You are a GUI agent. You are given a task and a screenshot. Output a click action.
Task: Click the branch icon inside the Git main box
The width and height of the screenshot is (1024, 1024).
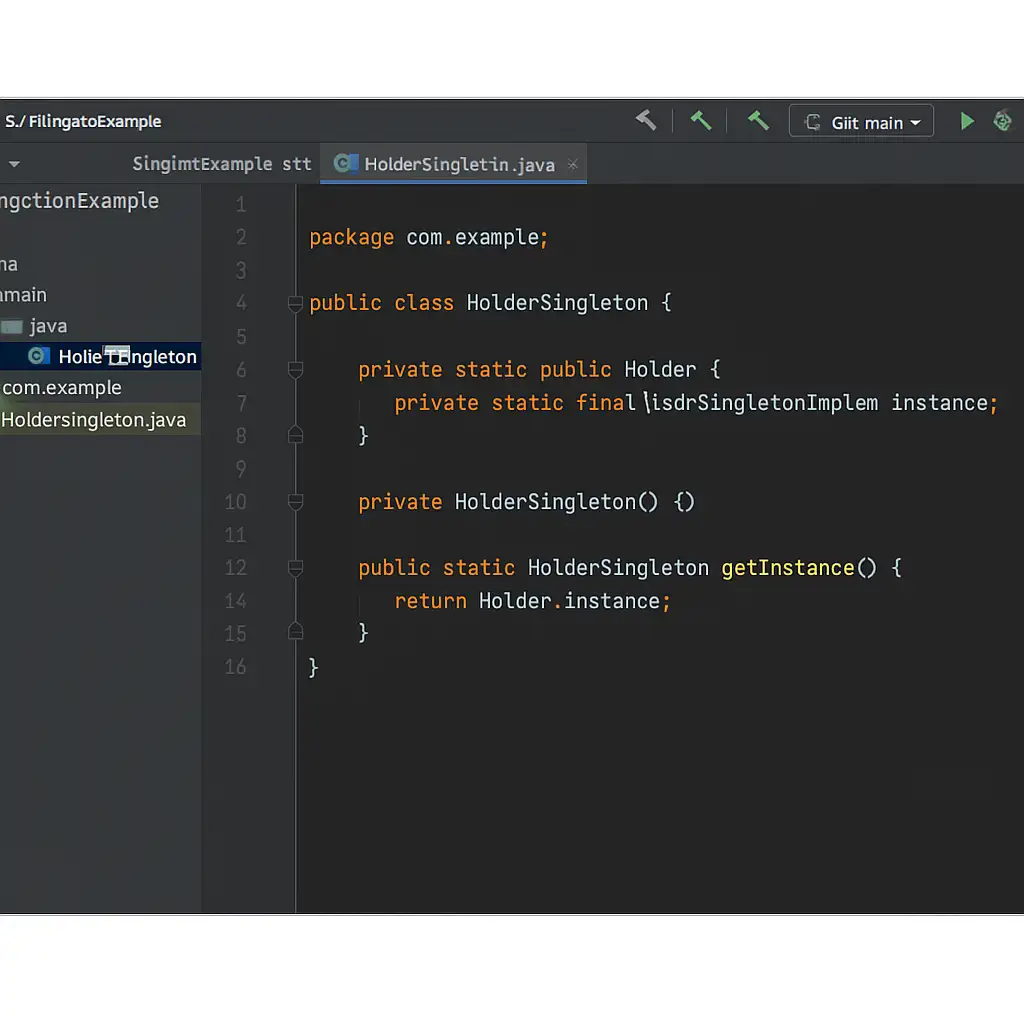tap(812, 122)
